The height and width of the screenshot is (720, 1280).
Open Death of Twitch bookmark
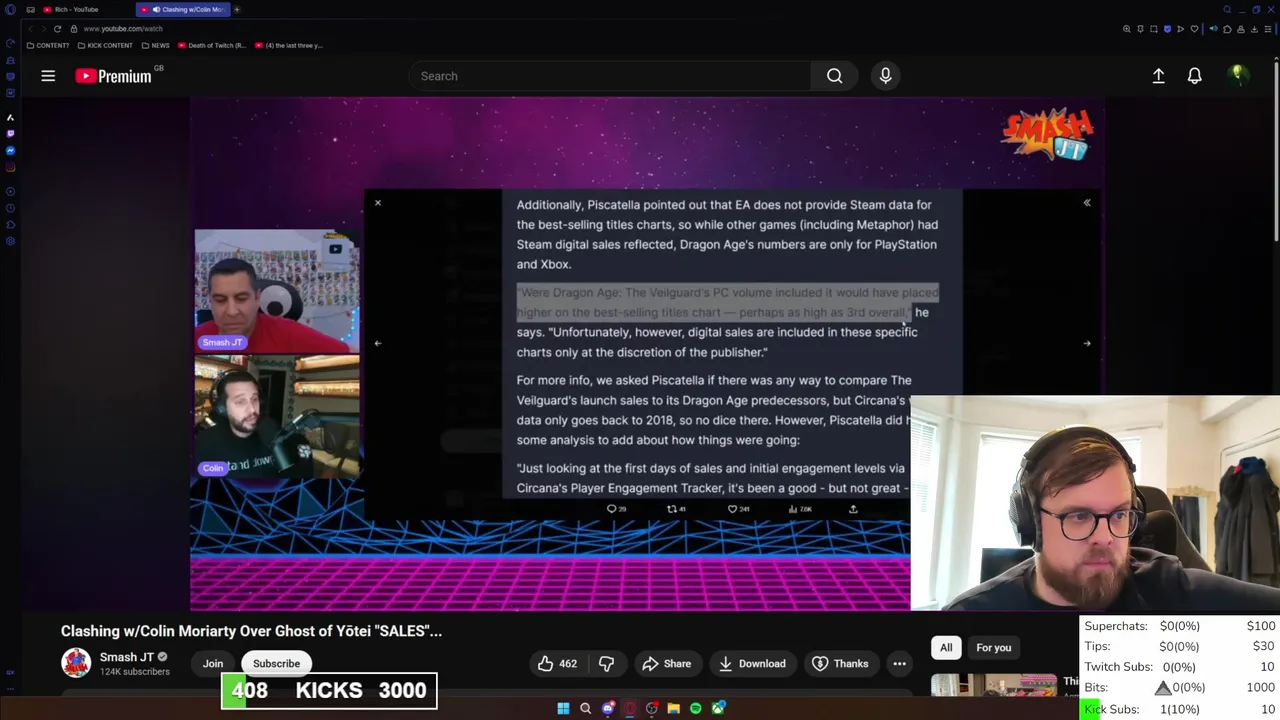point(212,45)
